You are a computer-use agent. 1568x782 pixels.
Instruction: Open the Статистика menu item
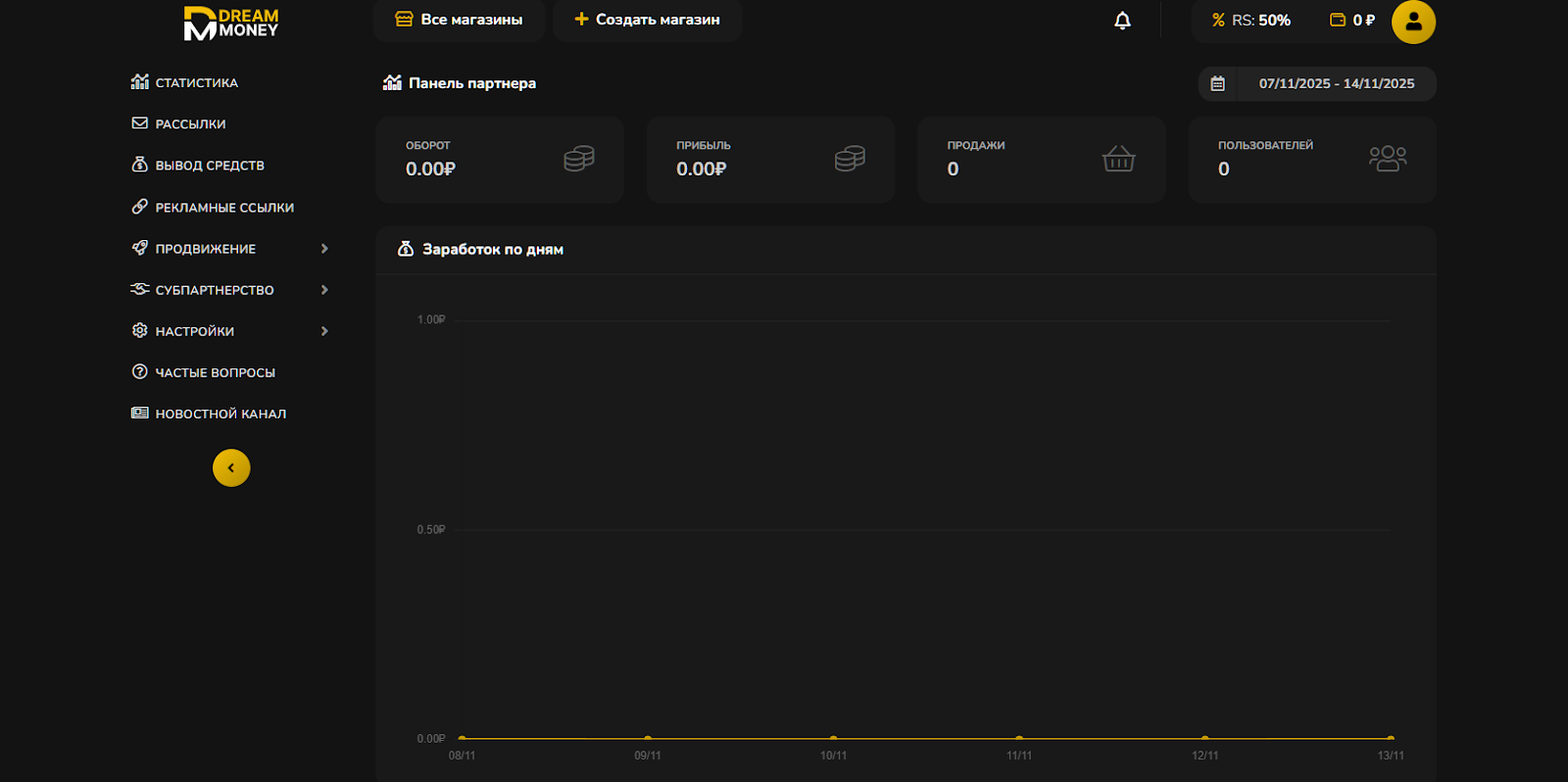click(x=196, y=83)
